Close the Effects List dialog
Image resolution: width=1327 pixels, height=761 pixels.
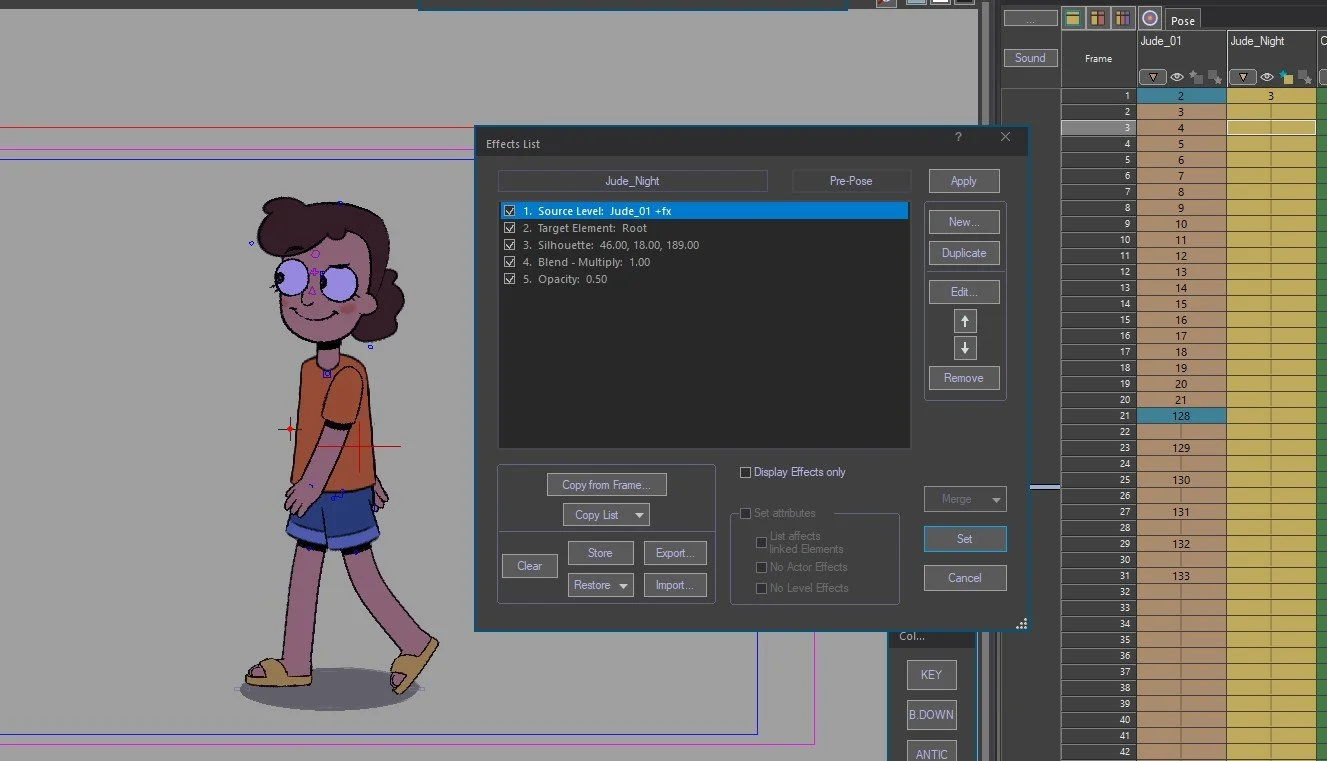click(1006, 138)
